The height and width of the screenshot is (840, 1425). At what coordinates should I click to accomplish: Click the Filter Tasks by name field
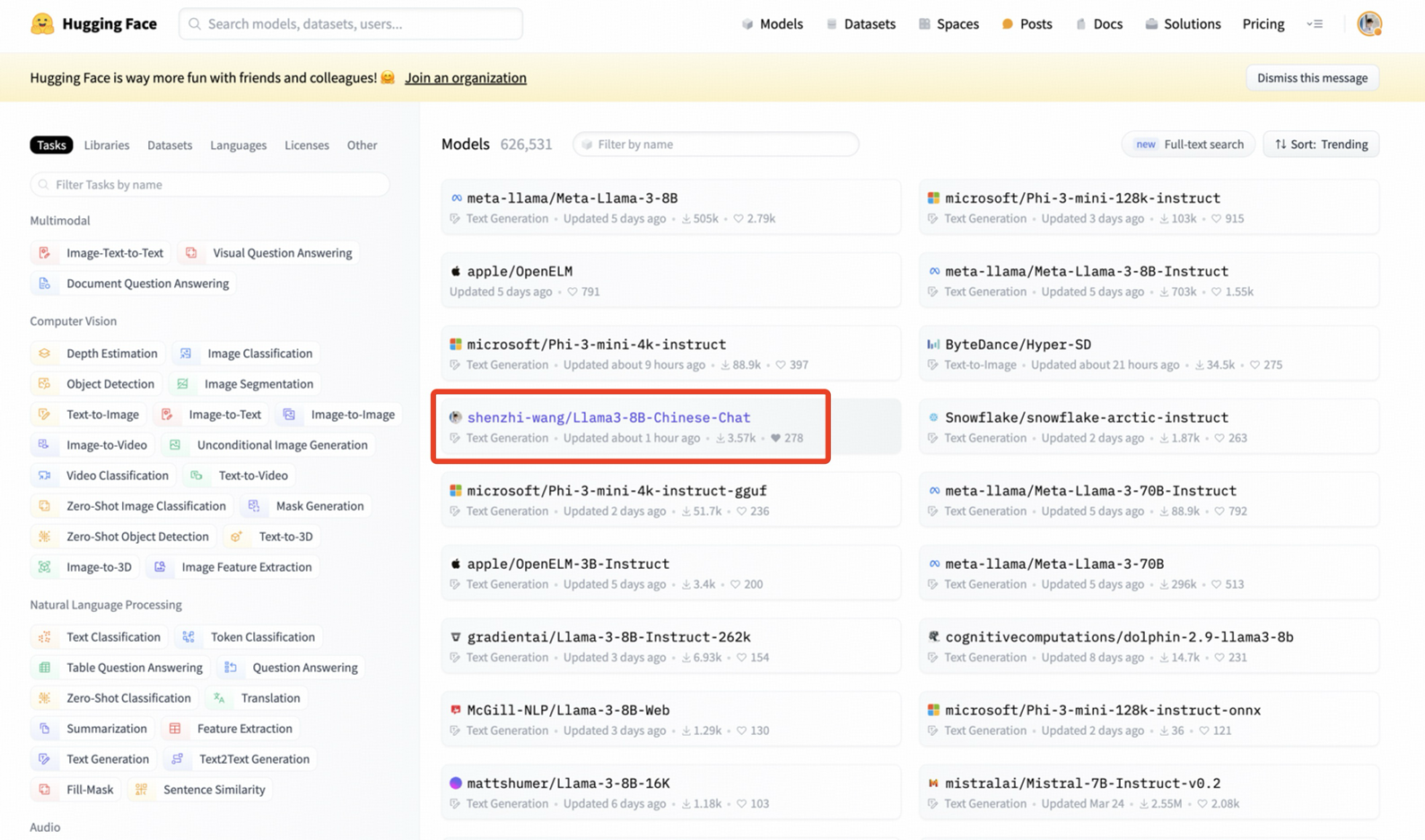(x=210, y=185)
